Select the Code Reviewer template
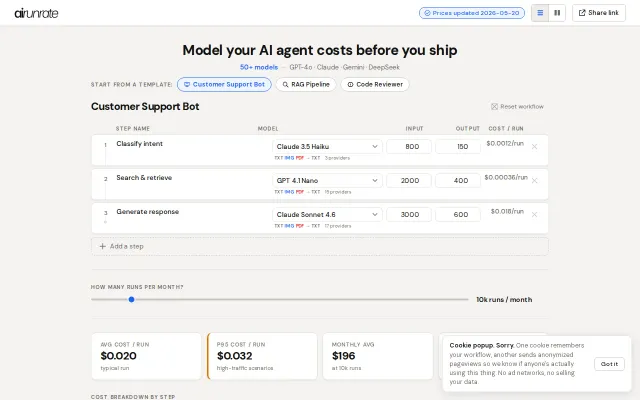 (x=375, y=84)
